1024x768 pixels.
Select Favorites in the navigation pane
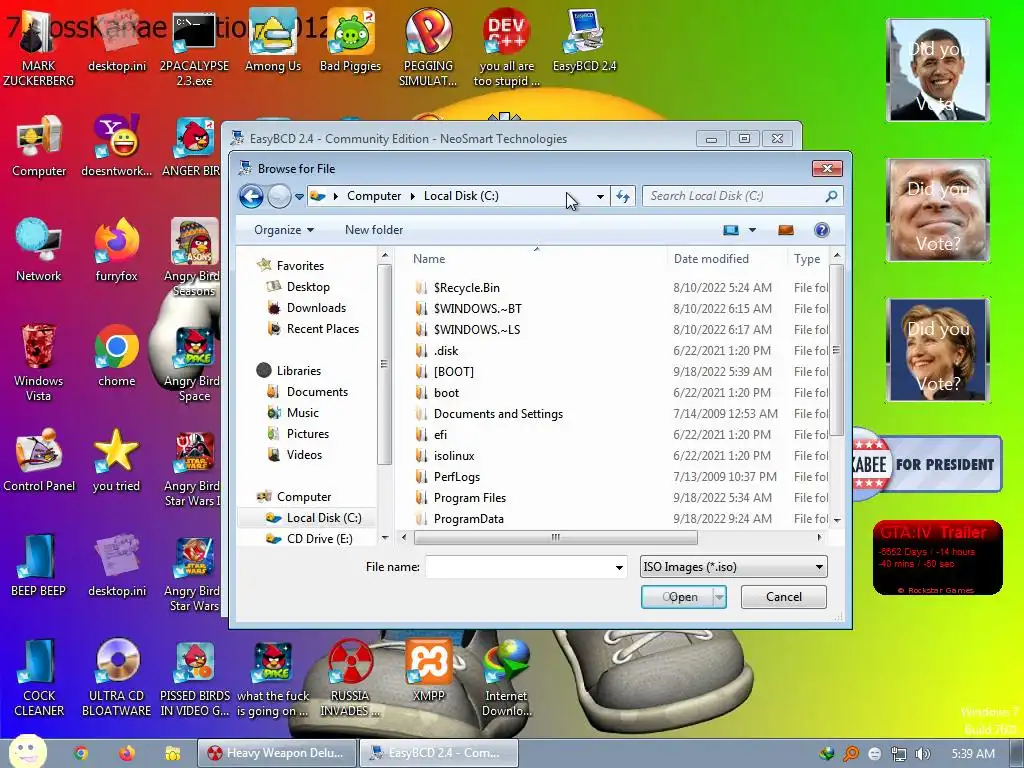pyautogui.click(x=300, y=266)
